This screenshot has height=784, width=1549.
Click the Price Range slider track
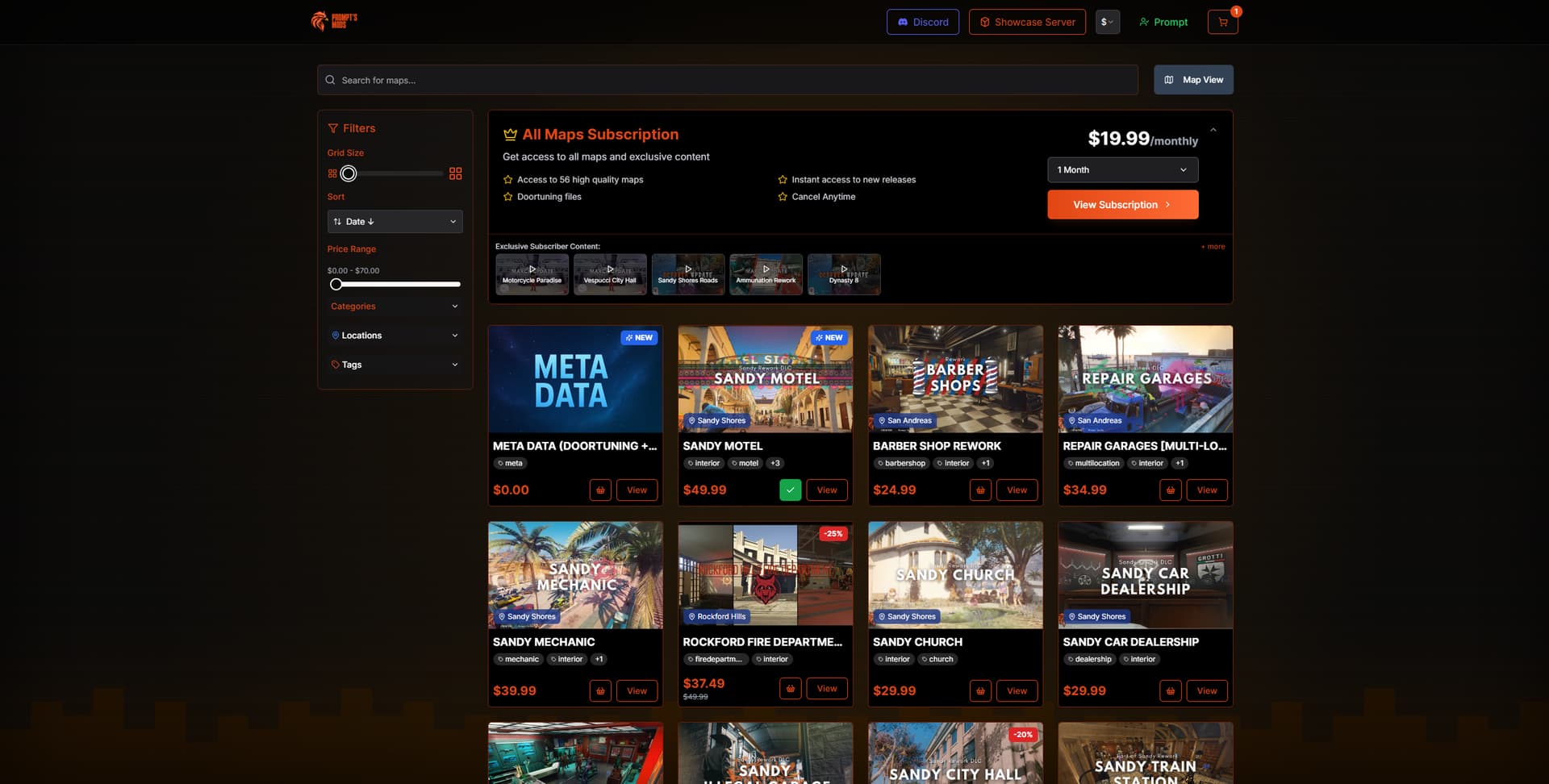tap(395, 284)
